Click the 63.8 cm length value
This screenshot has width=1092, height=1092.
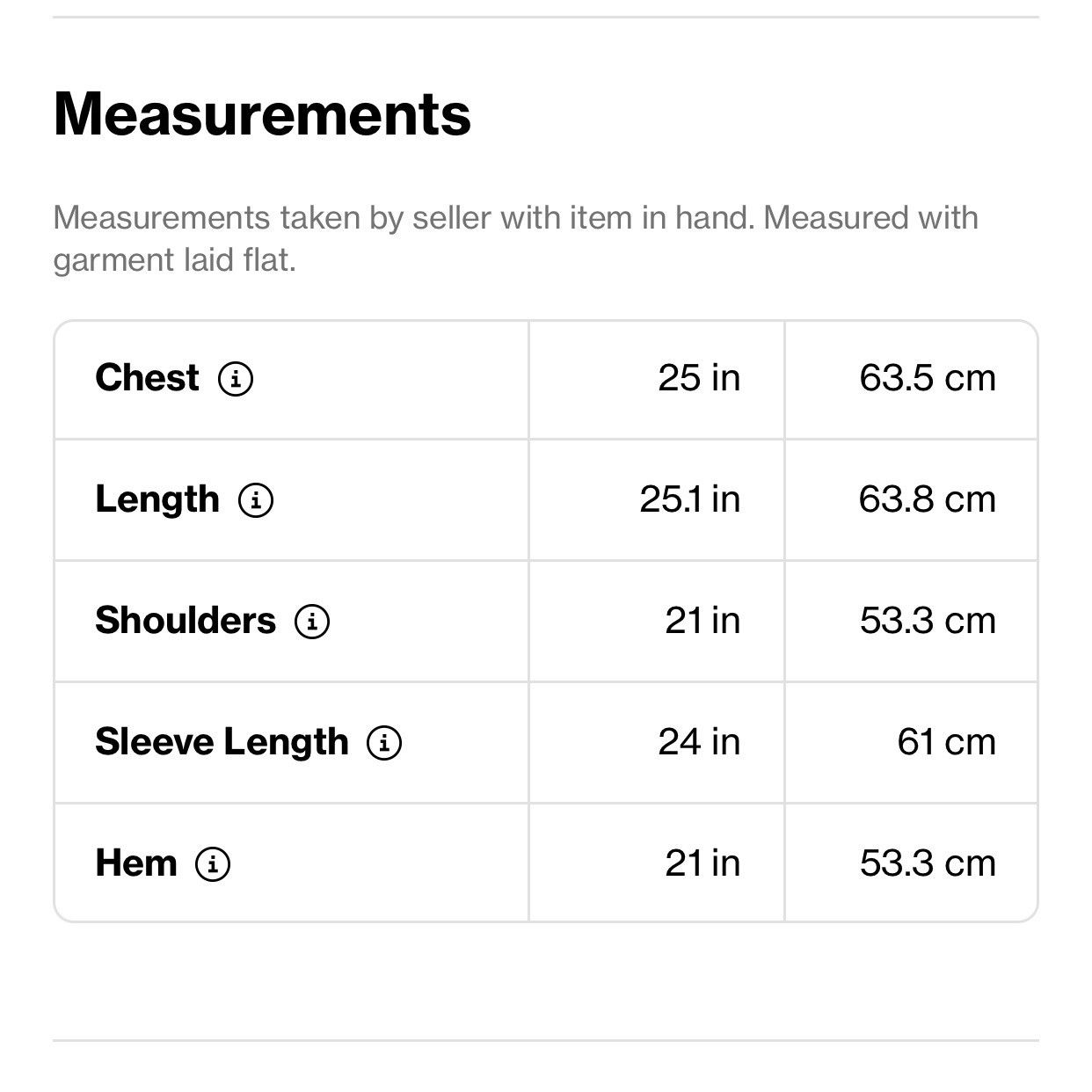[x=928, y=499]
